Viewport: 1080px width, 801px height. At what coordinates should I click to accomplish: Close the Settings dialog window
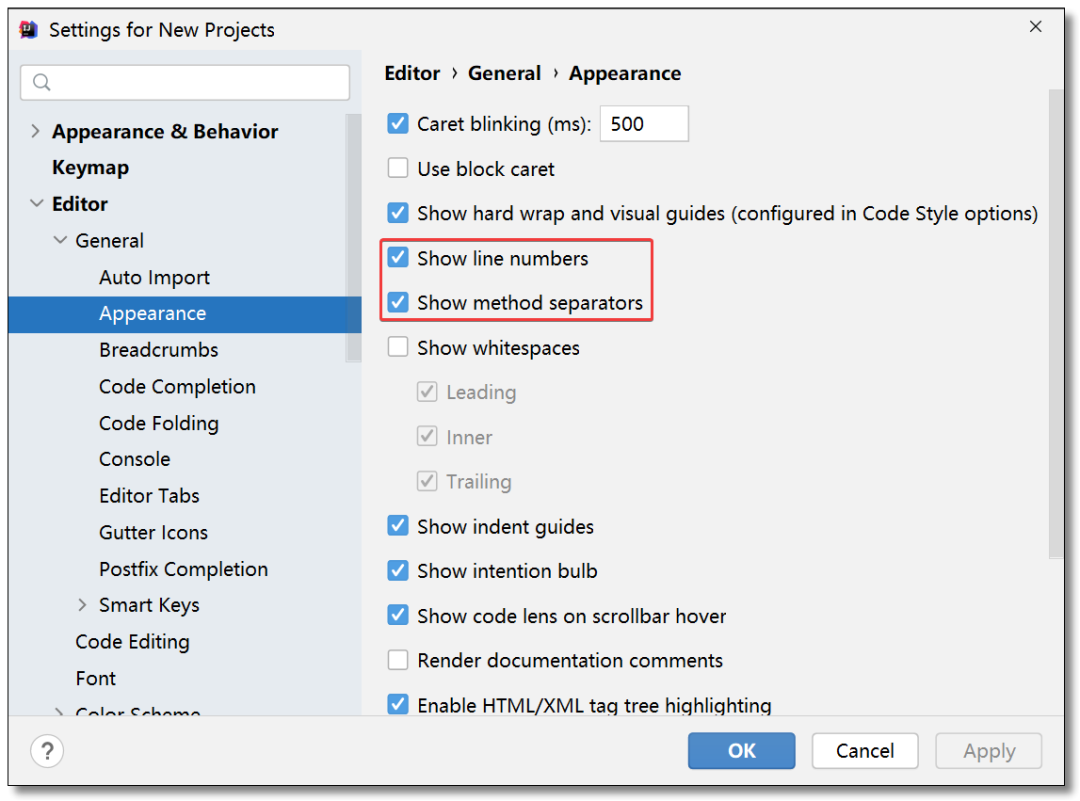(x=1035, y=27)
